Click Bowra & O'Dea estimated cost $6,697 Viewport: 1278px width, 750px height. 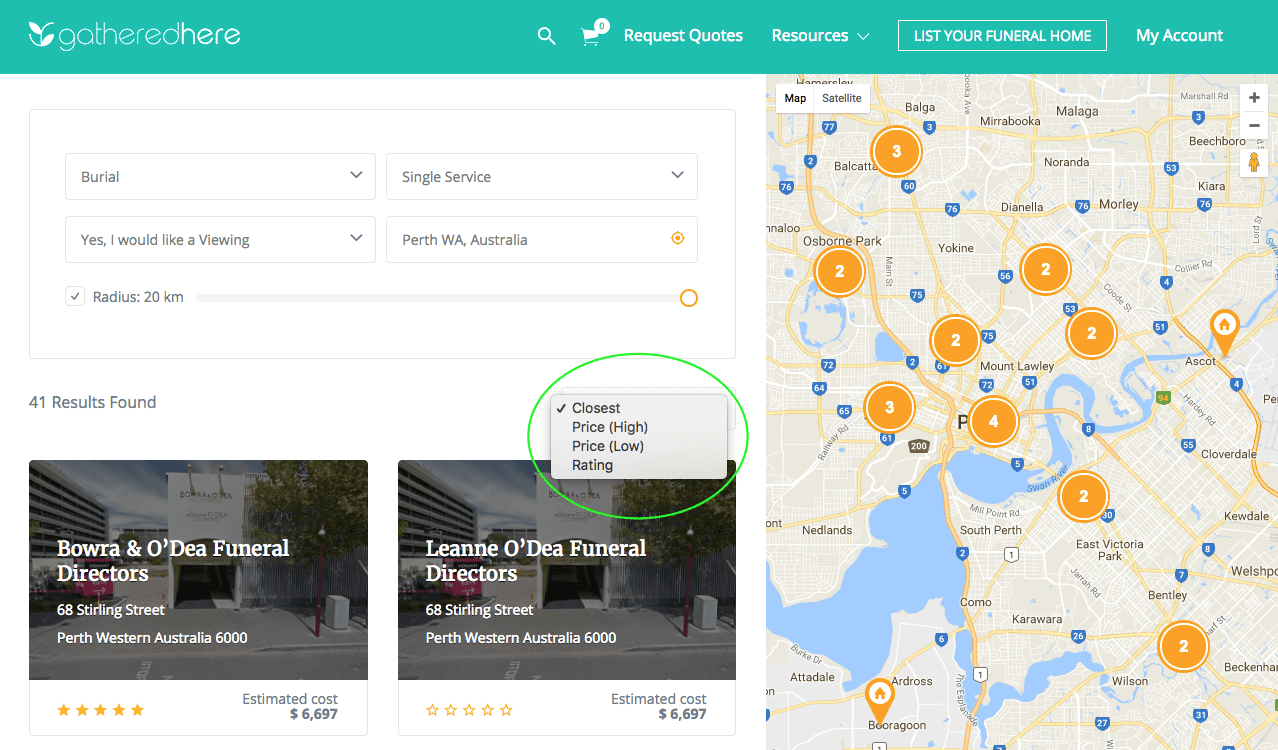(290, 706)
